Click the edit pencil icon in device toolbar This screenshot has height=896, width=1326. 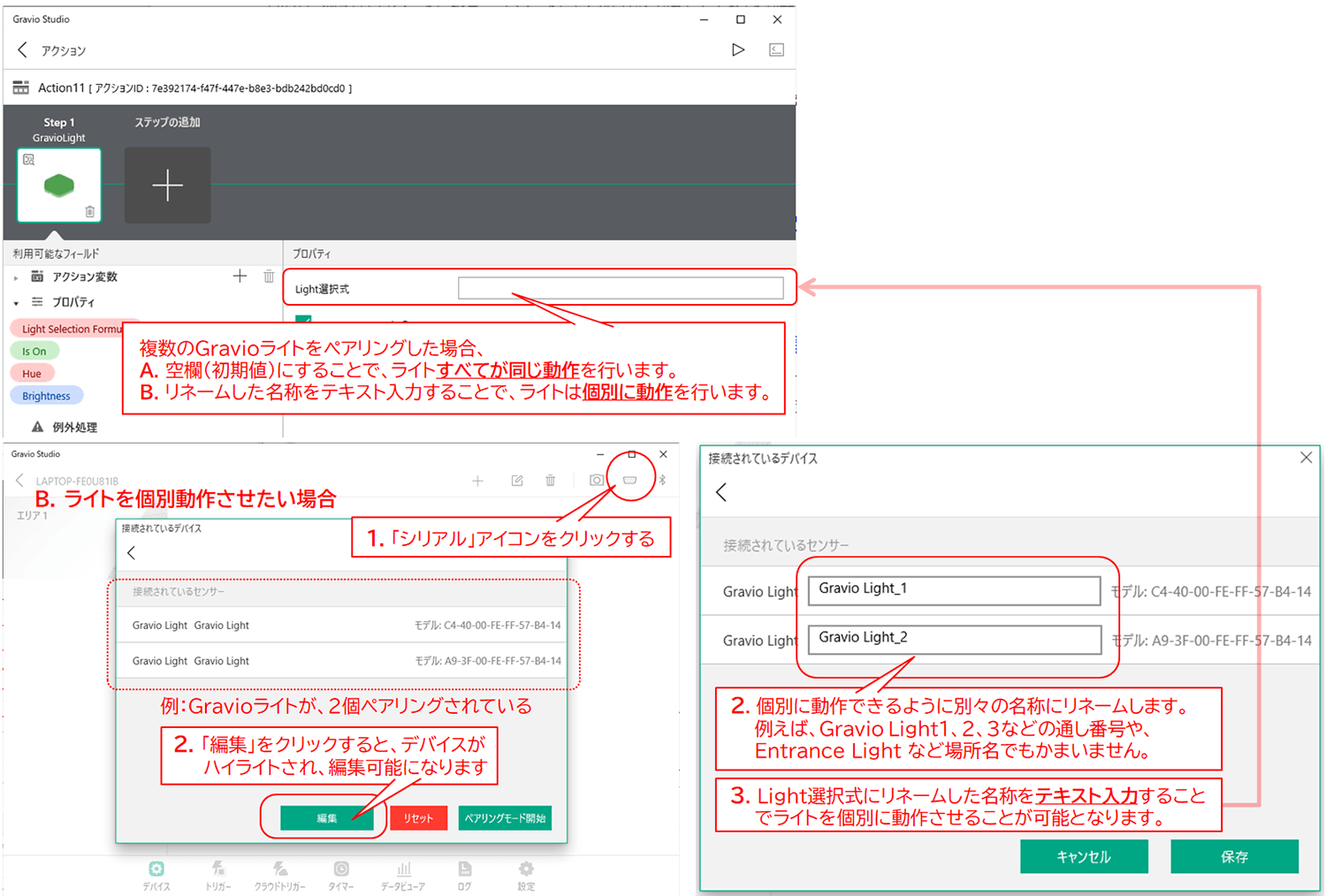[517, 480]
